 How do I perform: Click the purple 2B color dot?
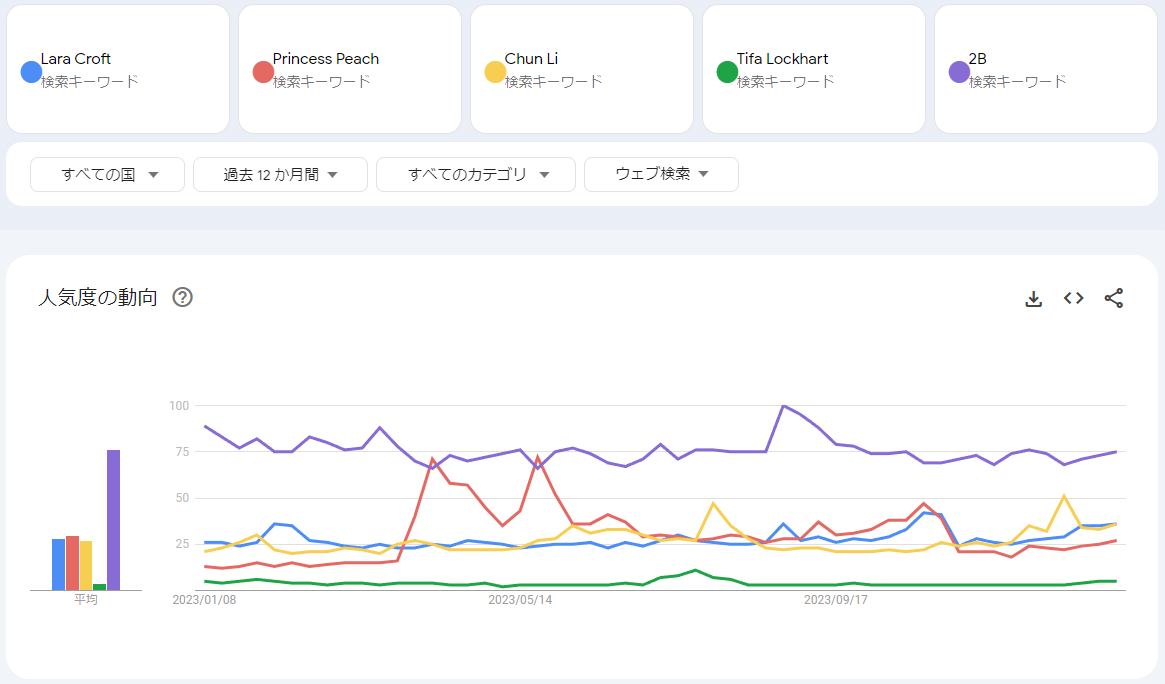point(959,72)
